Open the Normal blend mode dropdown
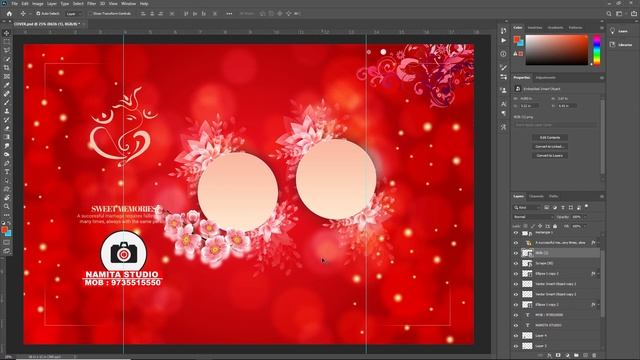This screenshot has height=360, width=640. pos(533,217)
